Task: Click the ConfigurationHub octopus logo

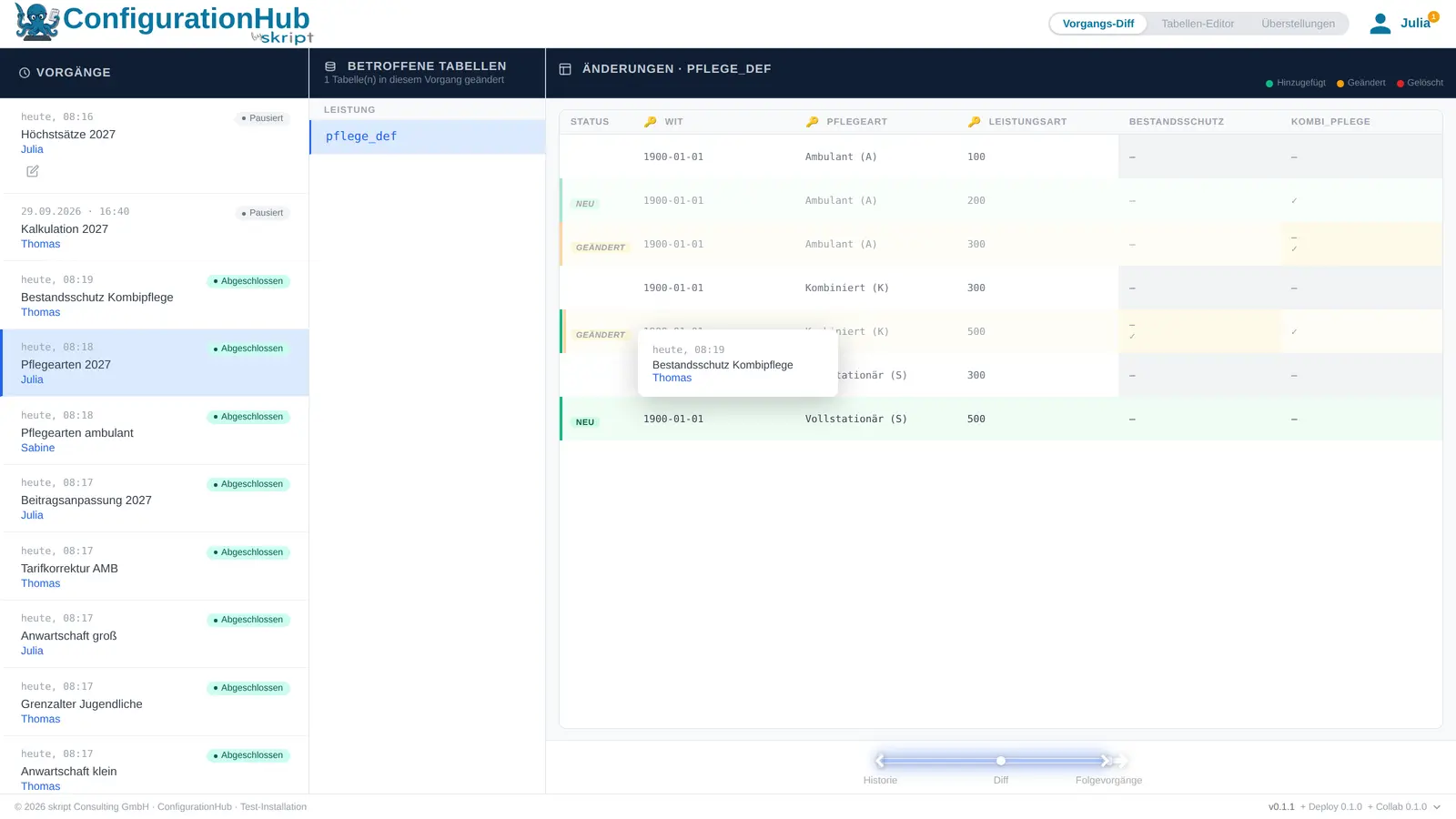Action: tap(36, 22)
